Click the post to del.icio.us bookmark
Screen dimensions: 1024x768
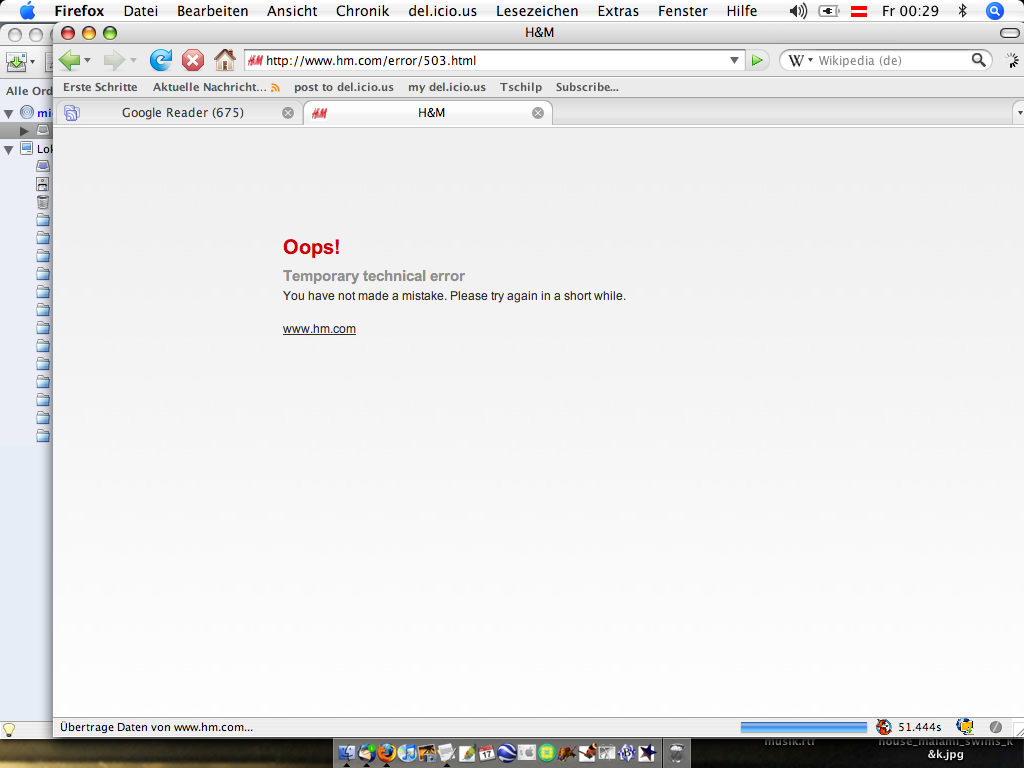343,87
